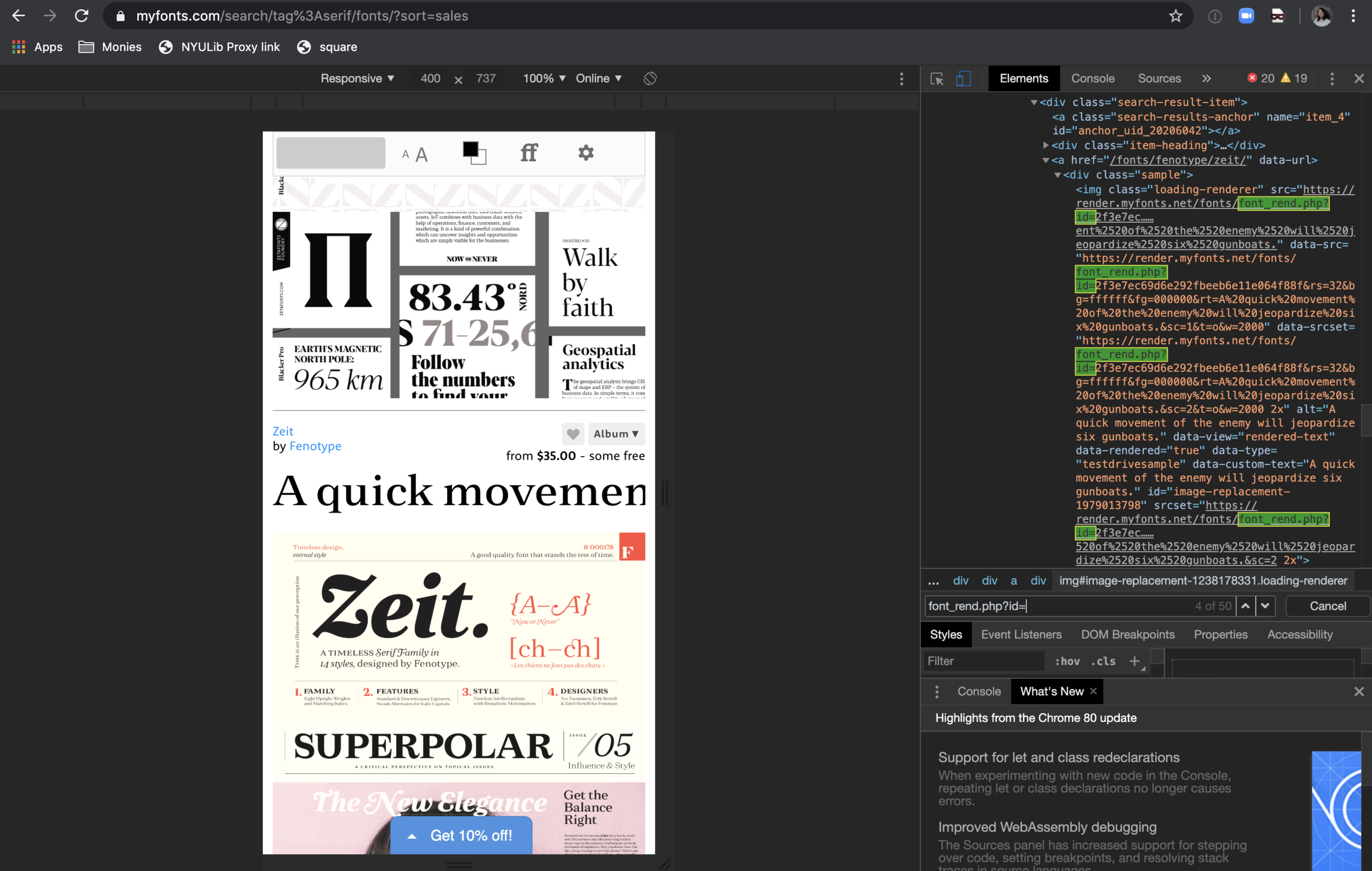Bookmark page with the star icon
Viewport: 1372px width, 871px height.
coord(1176,16)
